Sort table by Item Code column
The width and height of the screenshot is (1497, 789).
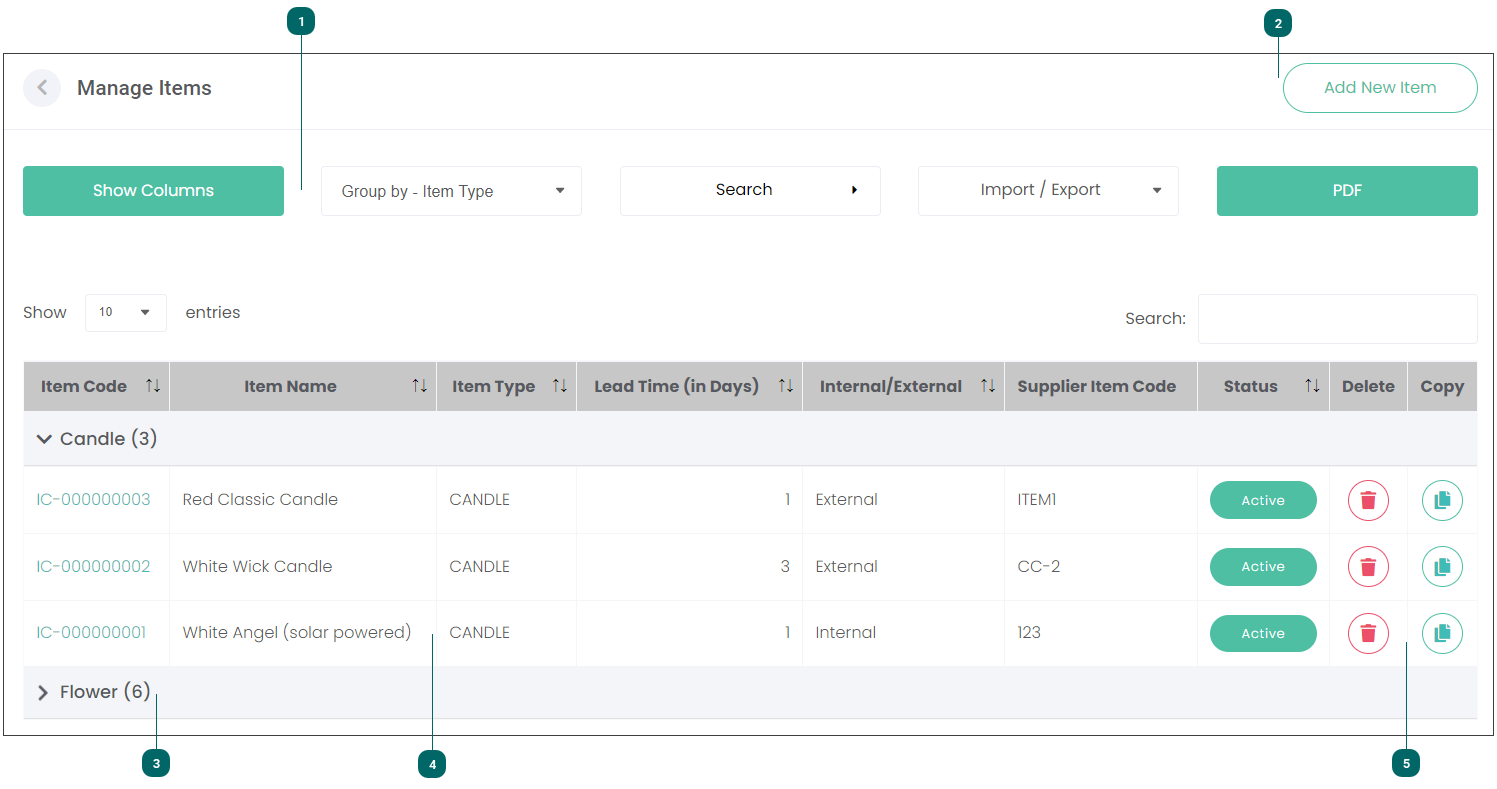click(x=97, y=386)
